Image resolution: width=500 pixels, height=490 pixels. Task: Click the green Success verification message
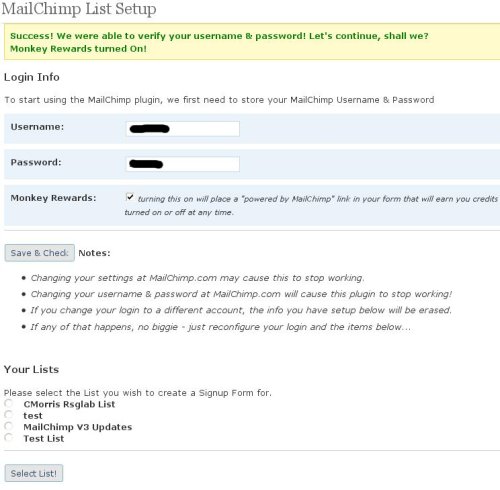pos(219,36)
